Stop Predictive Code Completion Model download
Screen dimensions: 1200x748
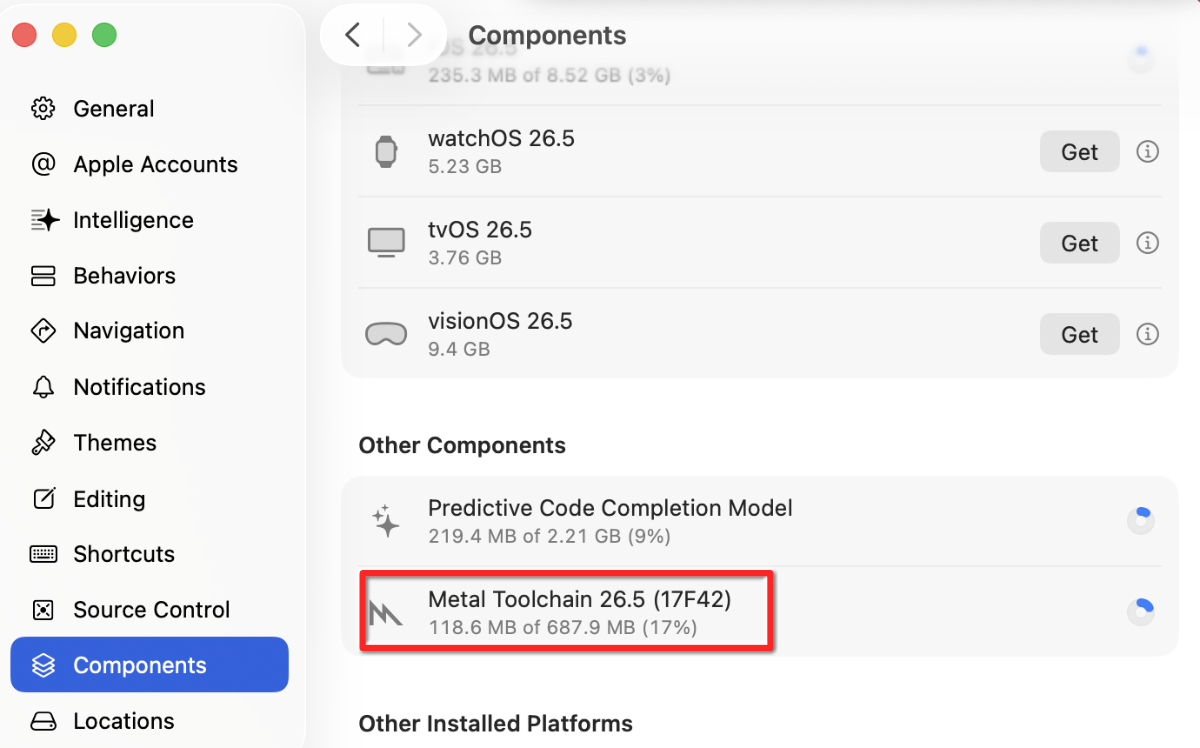tap(1140, 520)
